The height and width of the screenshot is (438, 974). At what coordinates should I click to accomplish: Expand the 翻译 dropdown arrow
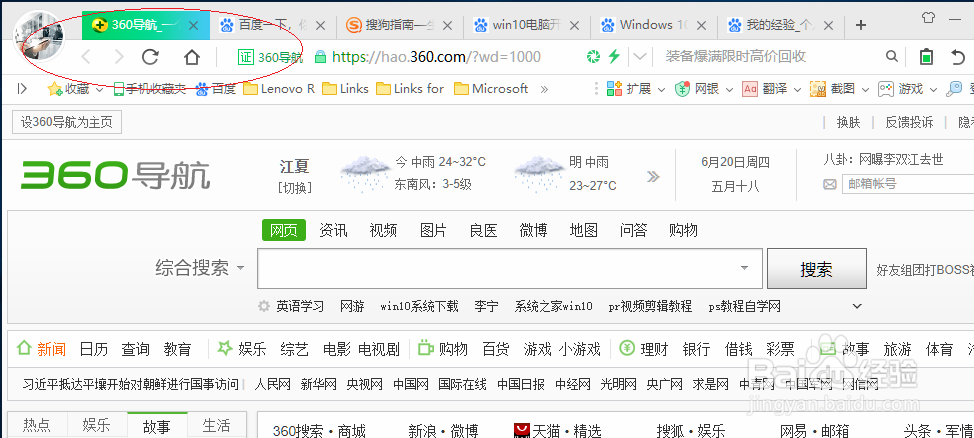[798, 90]
